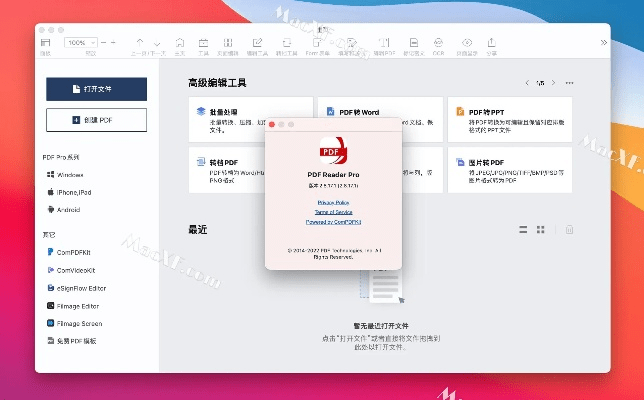Open the Powered by ComPDFKit link
The image size is (644, 400).
(334, 222)
